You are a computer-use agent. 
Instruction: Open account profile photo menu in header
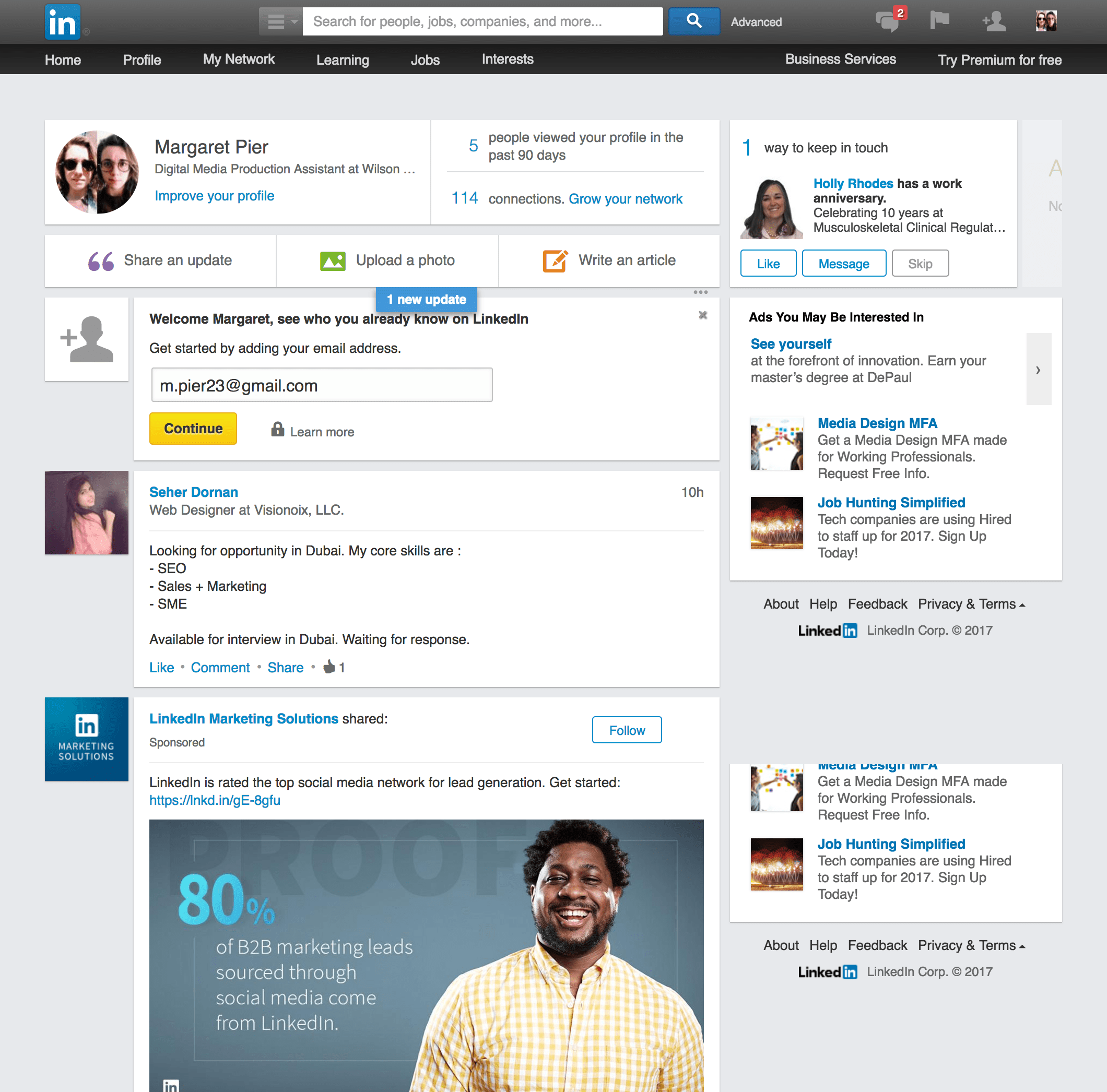click(1046, 21)
